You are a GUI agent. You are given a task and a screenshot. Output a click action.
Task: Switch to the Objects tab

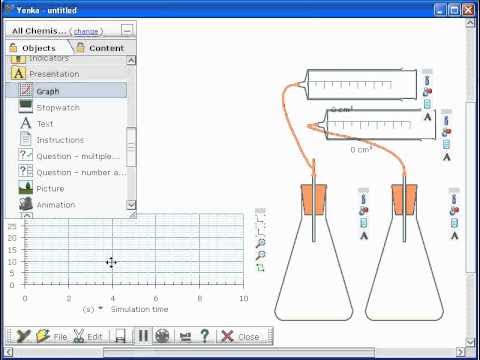[x=38, y=48]
